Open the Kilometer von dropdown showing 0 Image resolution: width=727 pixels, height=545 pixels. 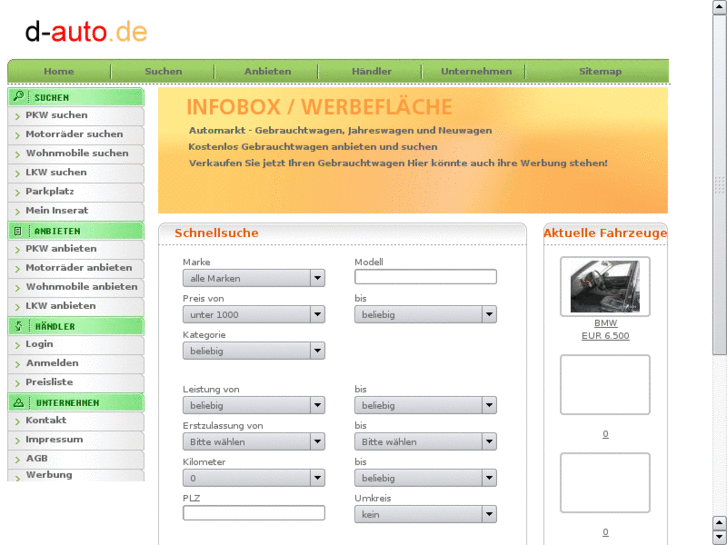pos(254,478)
